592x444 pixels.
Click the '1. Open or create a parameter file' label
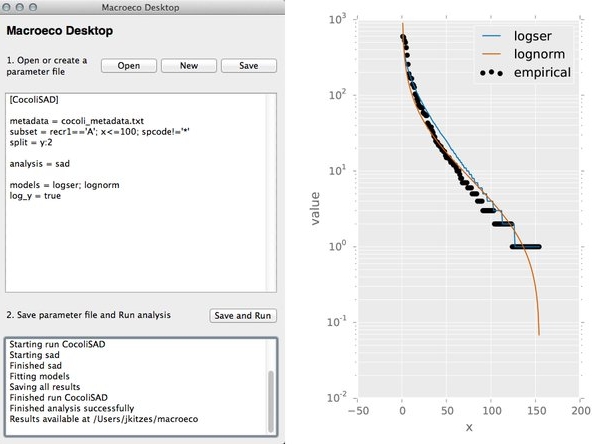pos(47,66)
